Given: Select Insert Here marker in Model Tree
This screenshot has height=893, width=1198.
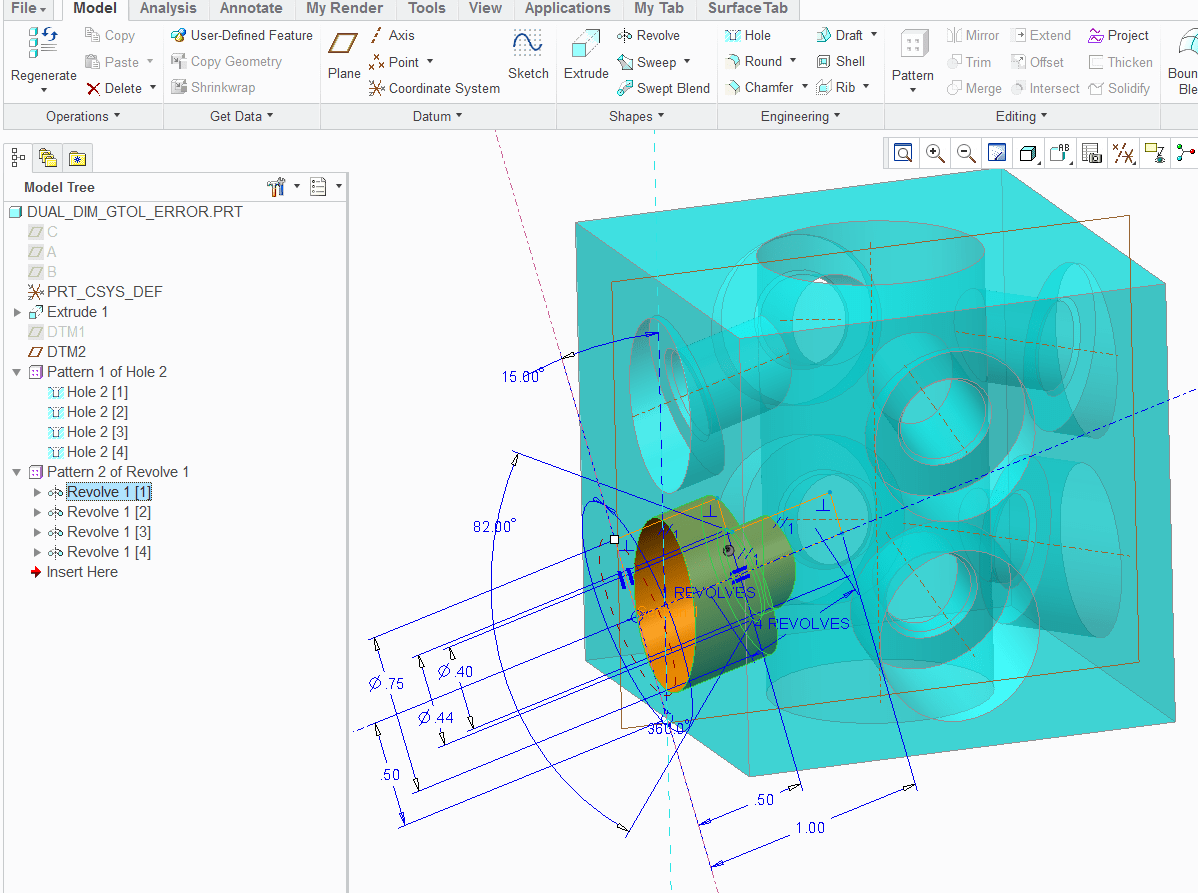Looking at the screenshot, I should click(81, 571).
